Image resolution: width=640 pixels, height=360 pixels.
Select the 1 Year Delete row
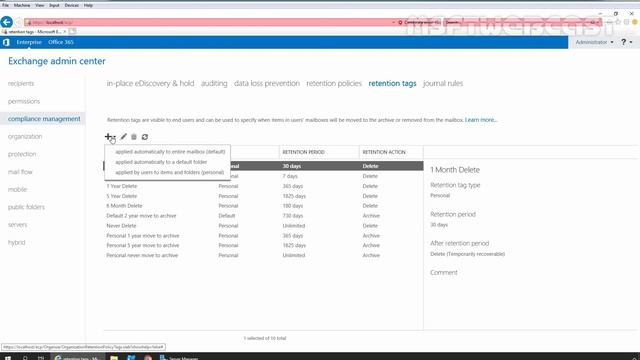(x=263, y=186)
